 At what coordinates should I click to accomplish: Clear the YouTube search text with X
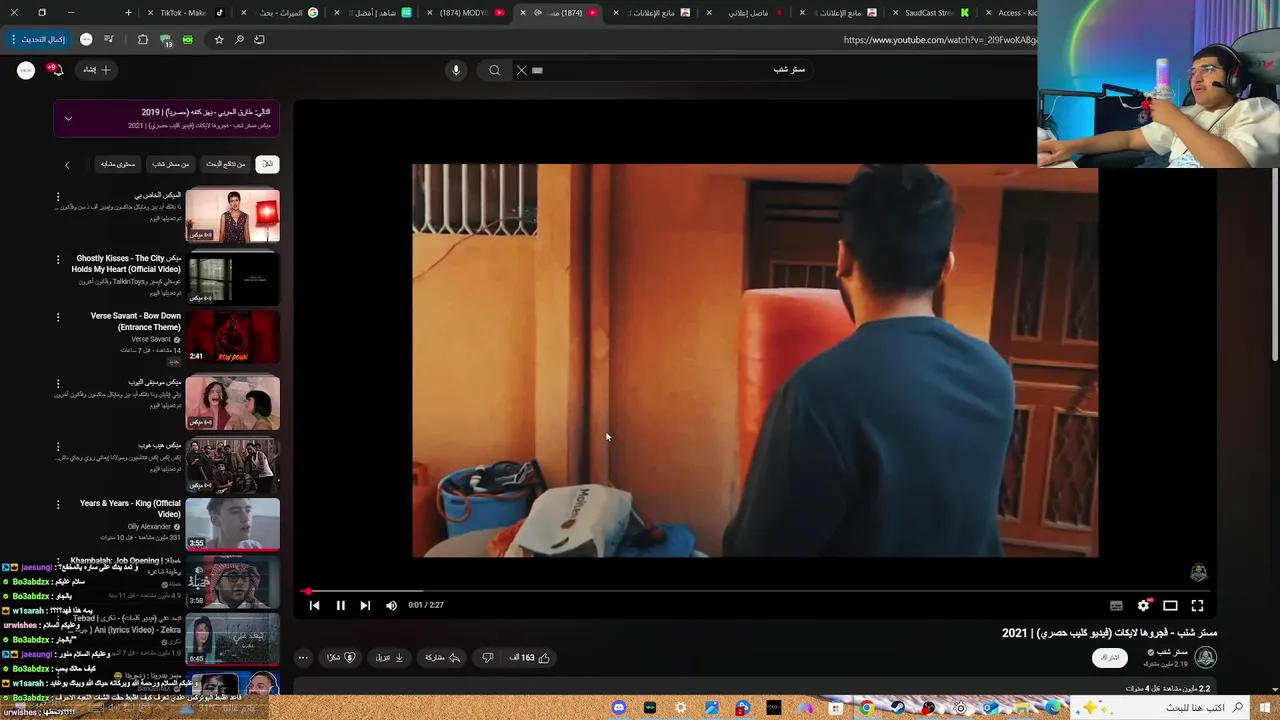pyautogui.click(x=521, y=70)
